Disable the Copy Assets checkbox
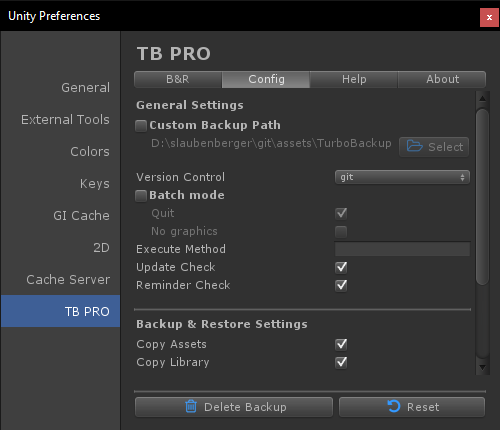This screenshot has height=430, width=500. pos(341,344)
